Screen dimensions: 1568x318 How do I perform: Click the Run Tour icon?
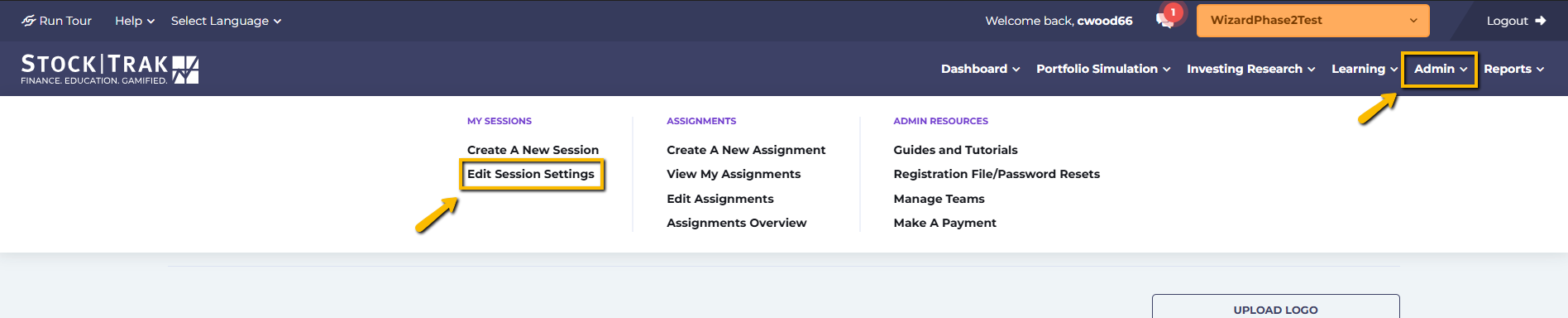[29, 21]
